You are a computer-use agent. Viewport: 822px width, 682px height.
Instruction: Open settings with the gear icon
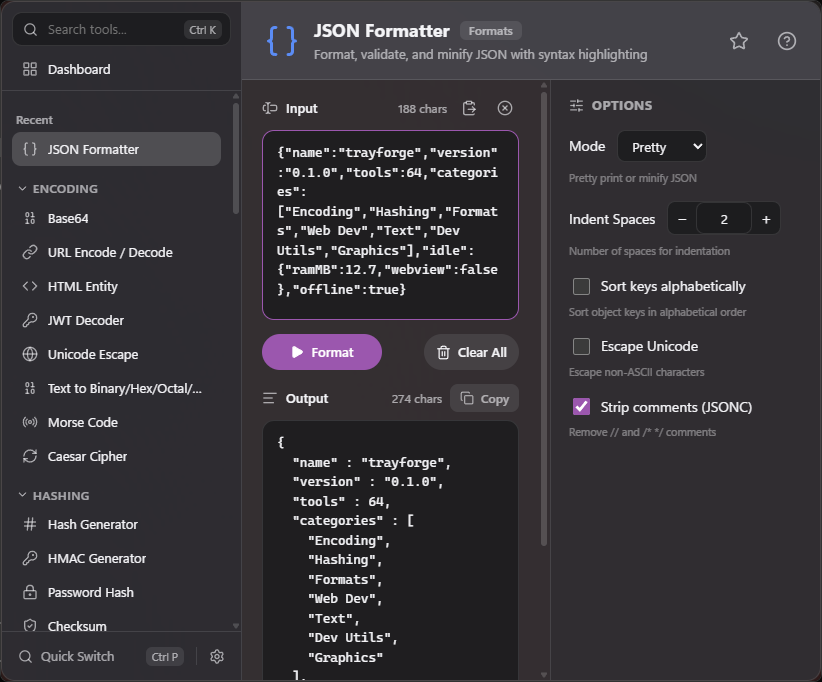pos(217,656)
